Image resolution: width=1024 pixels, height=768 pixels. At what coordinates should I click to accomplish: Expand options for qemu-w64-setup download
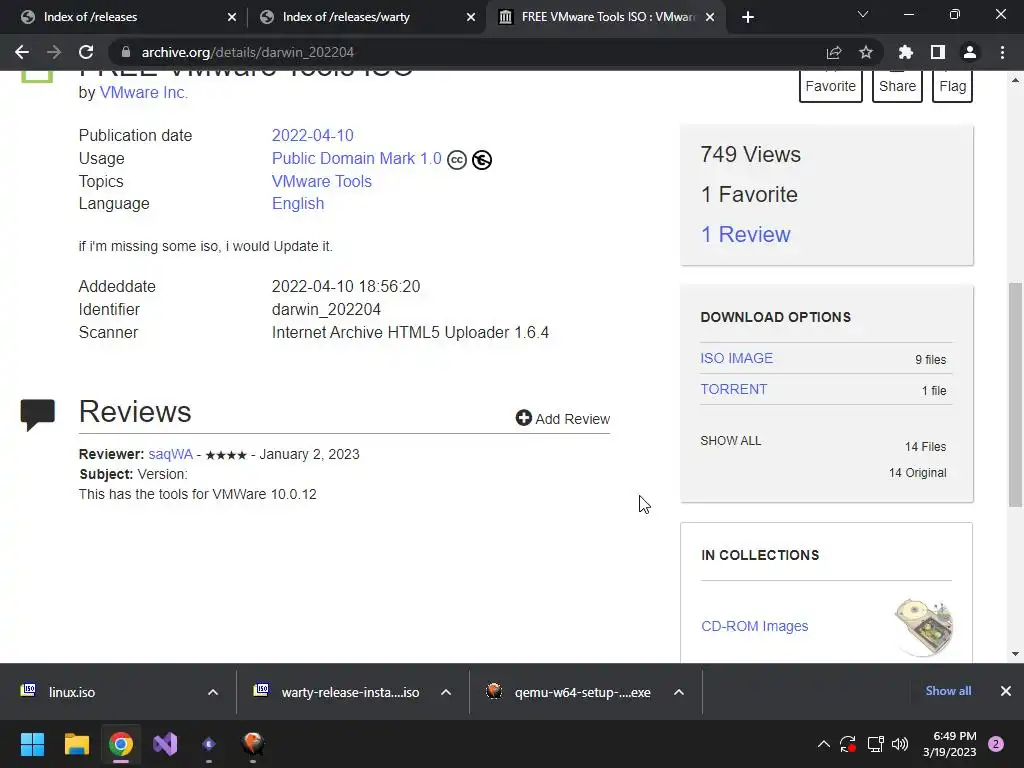coord(679,692)
